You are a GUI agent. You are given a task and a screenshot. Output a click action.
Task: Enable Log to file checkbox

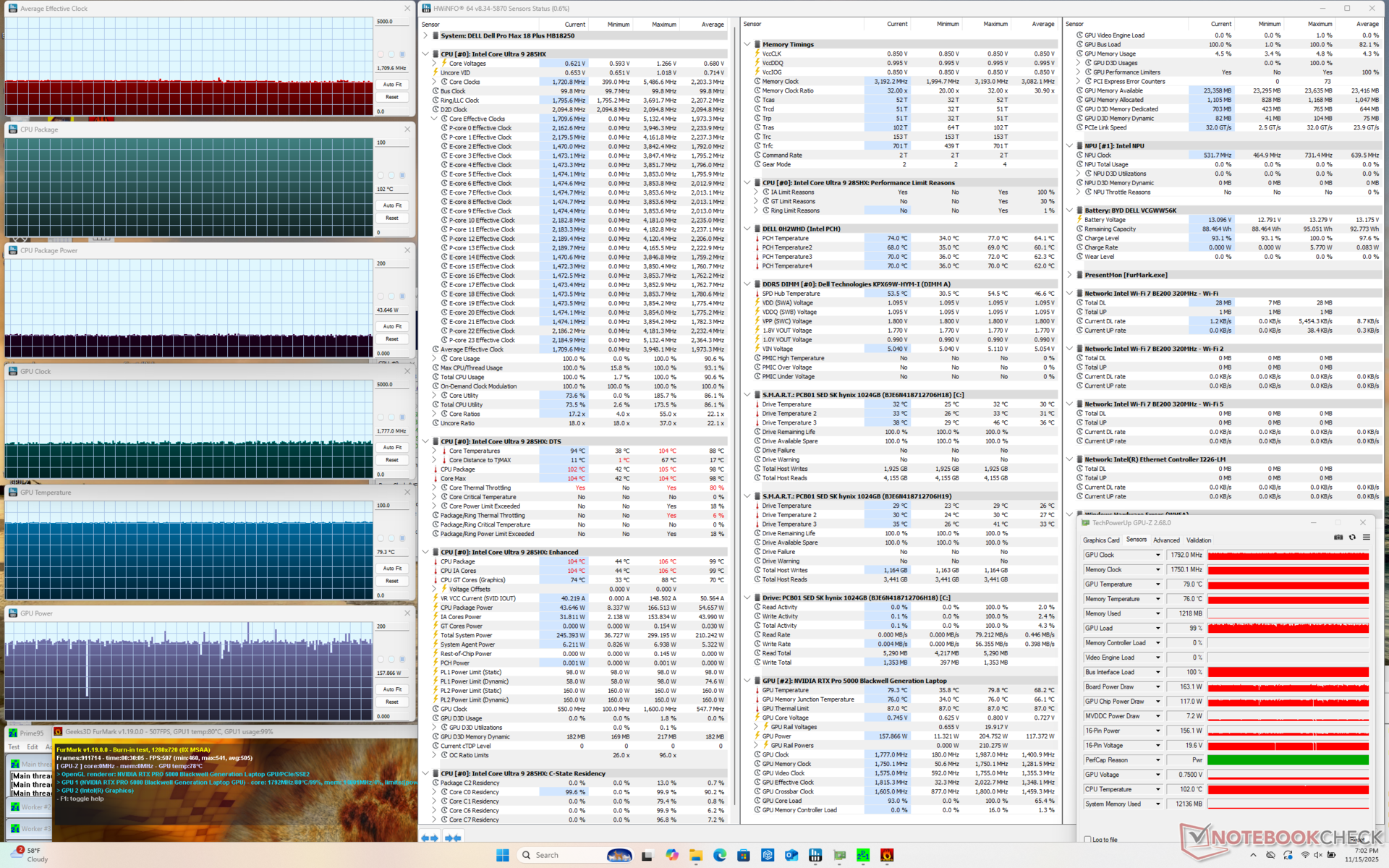pyautogui.click(x=1088, y=840)
